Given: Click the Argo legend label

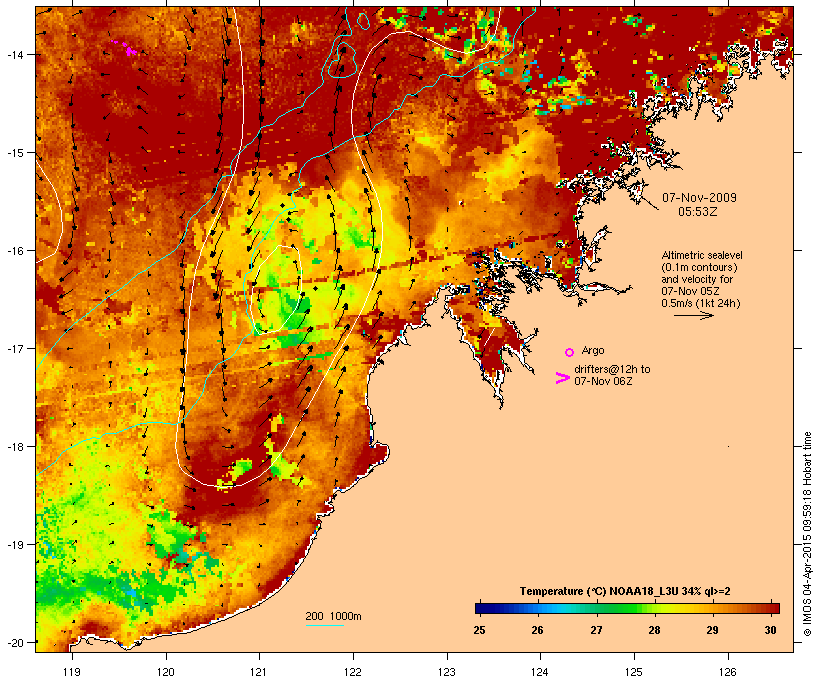Looking at the screenshot, I should tap(593, 350).
